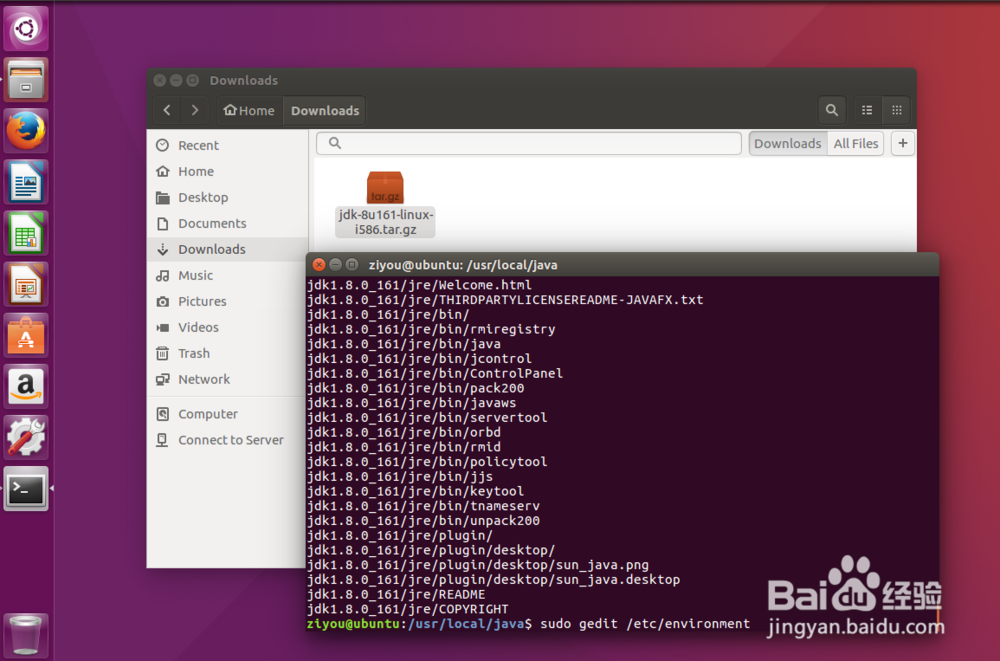Select Downloads in the Files sidebar

[228, 249]
